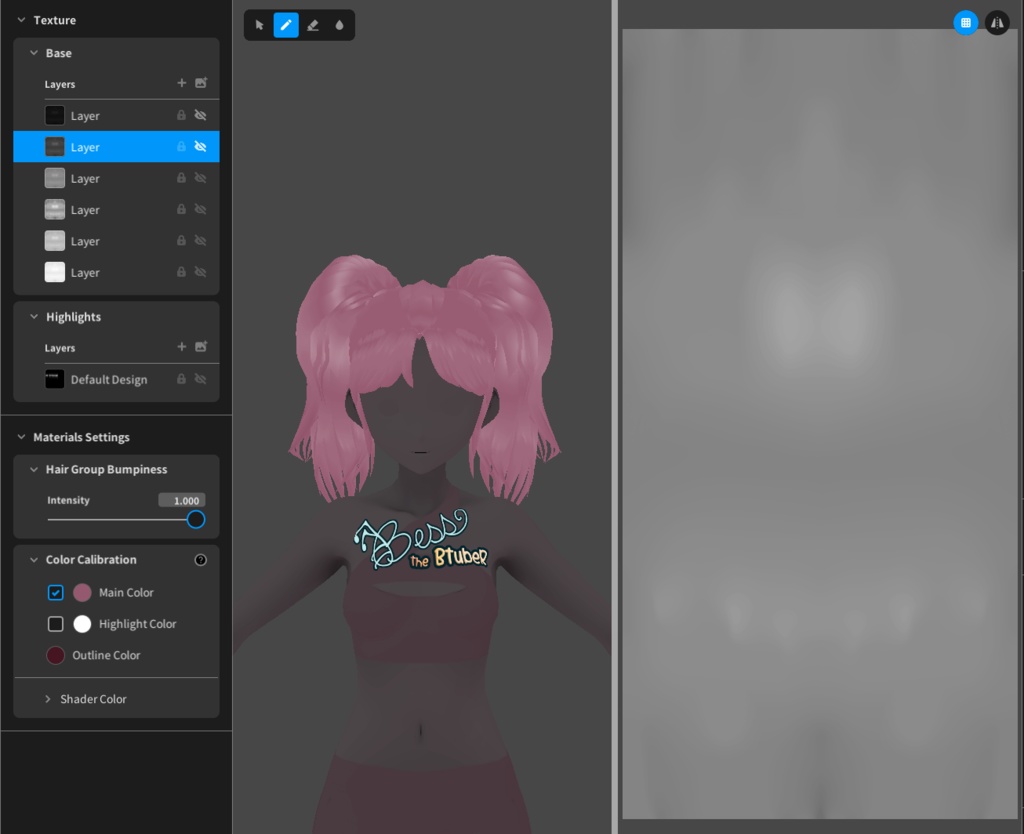Screen dimensions: 1024x834
Task: Select the Default Design layer
Action: 108,379
